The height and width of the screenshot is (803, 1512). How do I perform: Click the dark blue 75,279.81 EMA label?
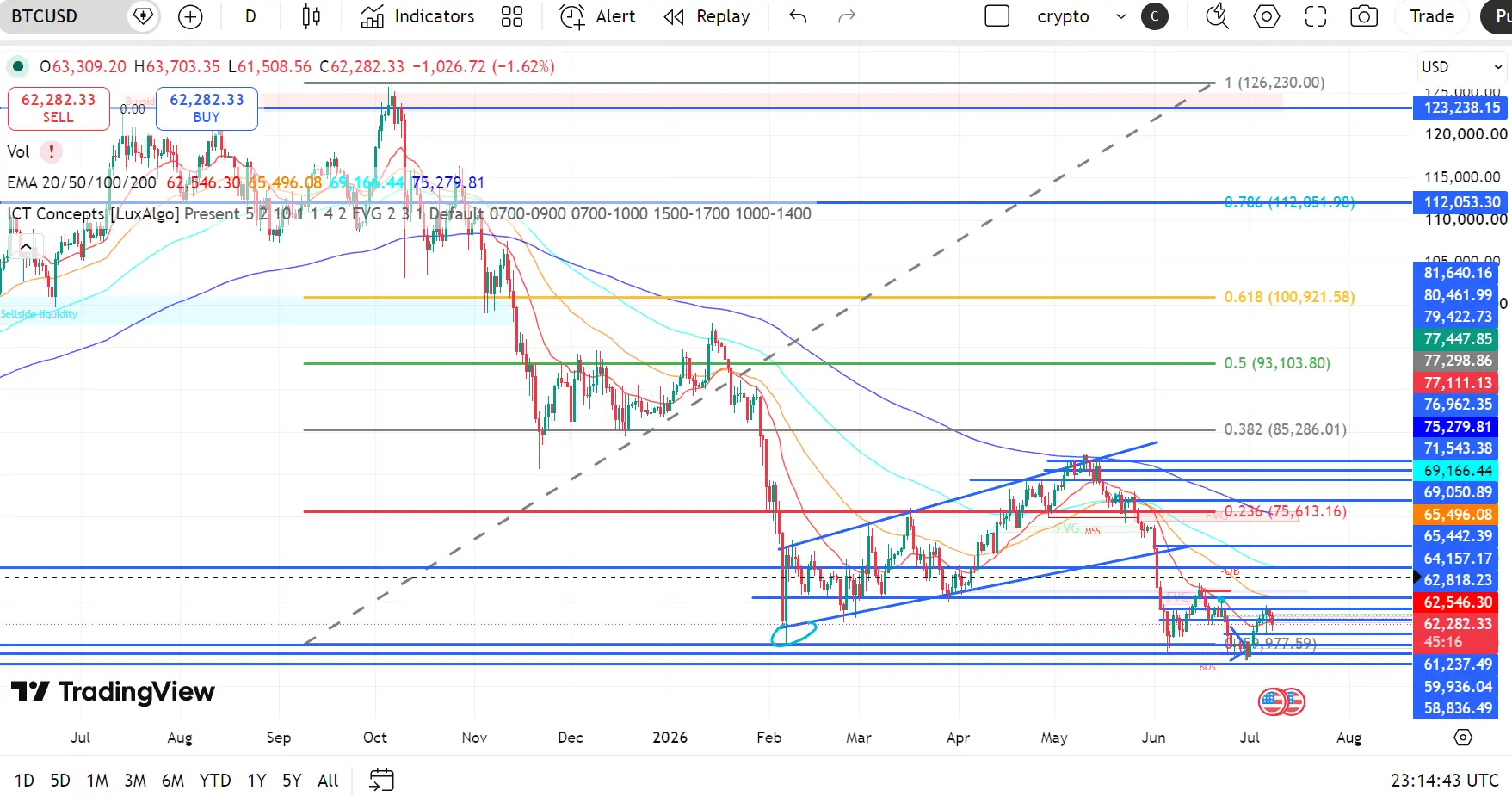pos(1457,427)
